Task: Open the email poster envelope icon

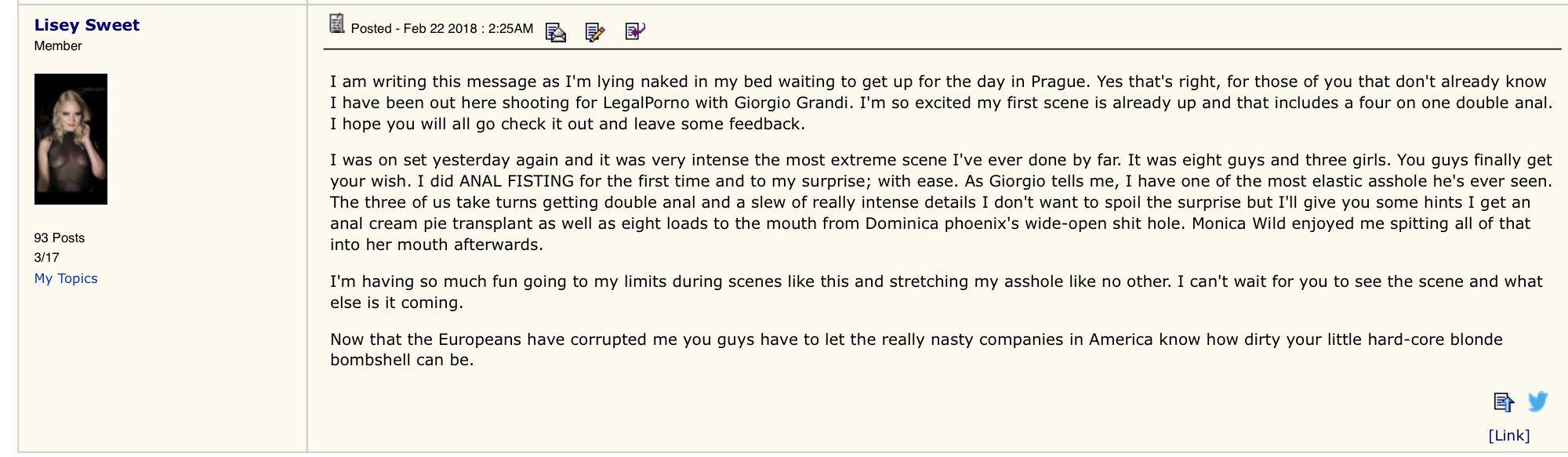Action: [x=555, y=32]
